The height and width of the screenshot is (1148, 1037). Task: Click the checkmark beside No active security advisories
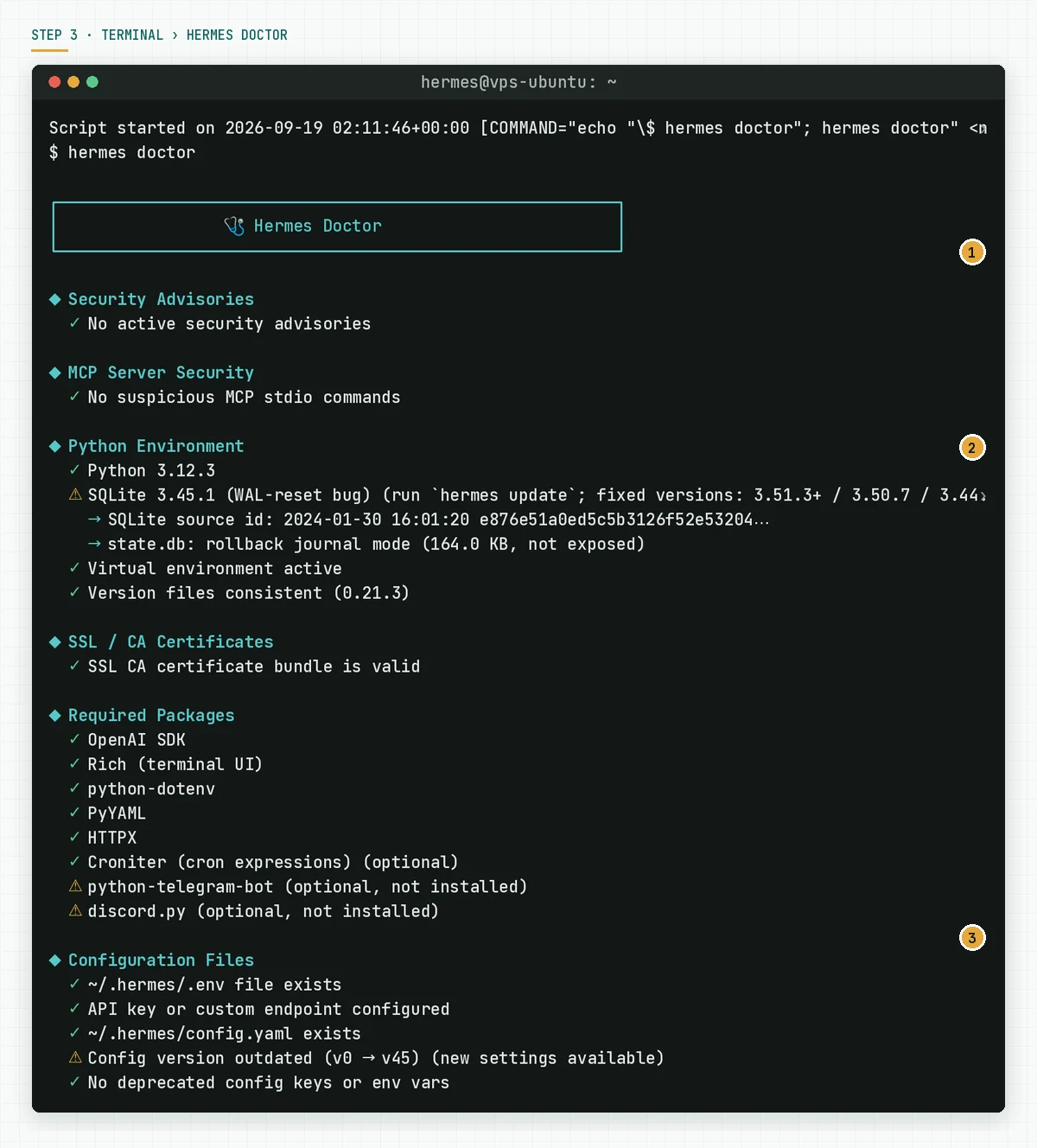click(75, 323)
